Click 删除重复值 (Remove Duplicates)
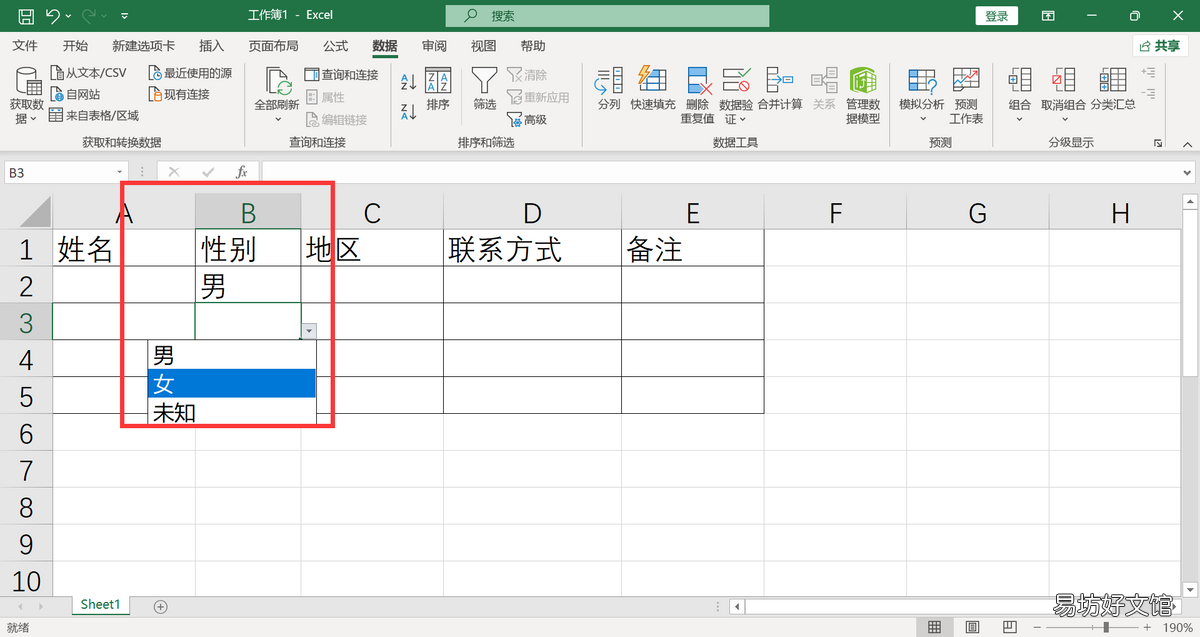 (x=698, y=96)
